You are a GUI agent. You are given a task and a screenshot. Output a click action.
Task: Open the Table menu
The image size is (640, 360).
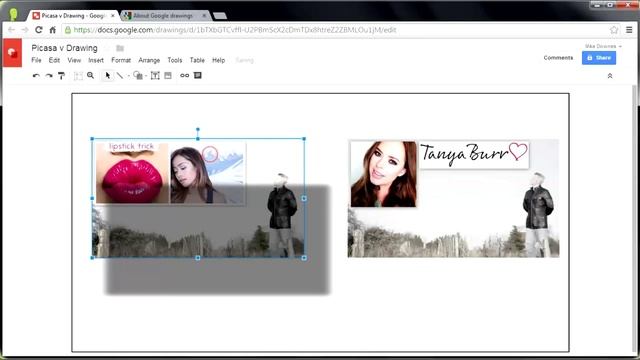[197, 60]
